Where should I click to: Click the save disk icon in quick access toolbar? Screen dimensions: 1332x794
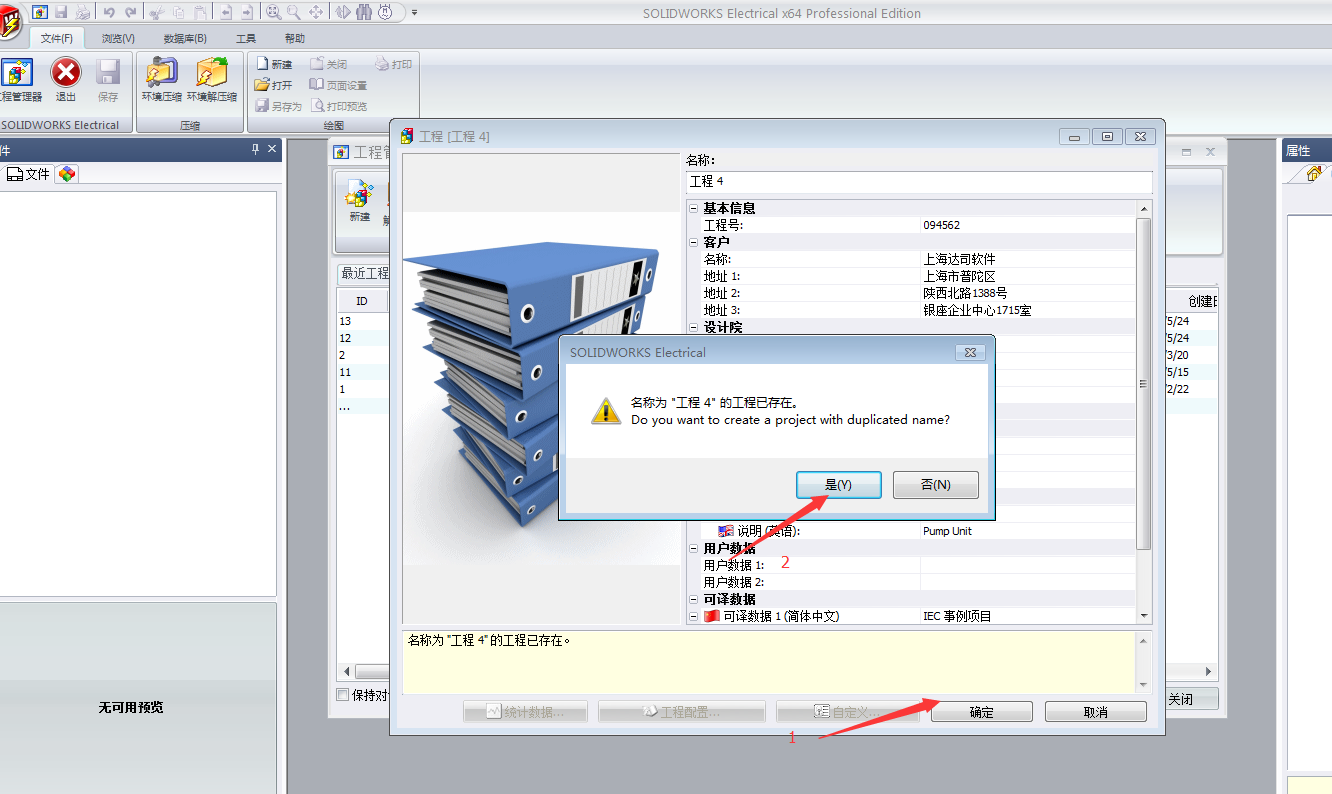tap(61, 12)
